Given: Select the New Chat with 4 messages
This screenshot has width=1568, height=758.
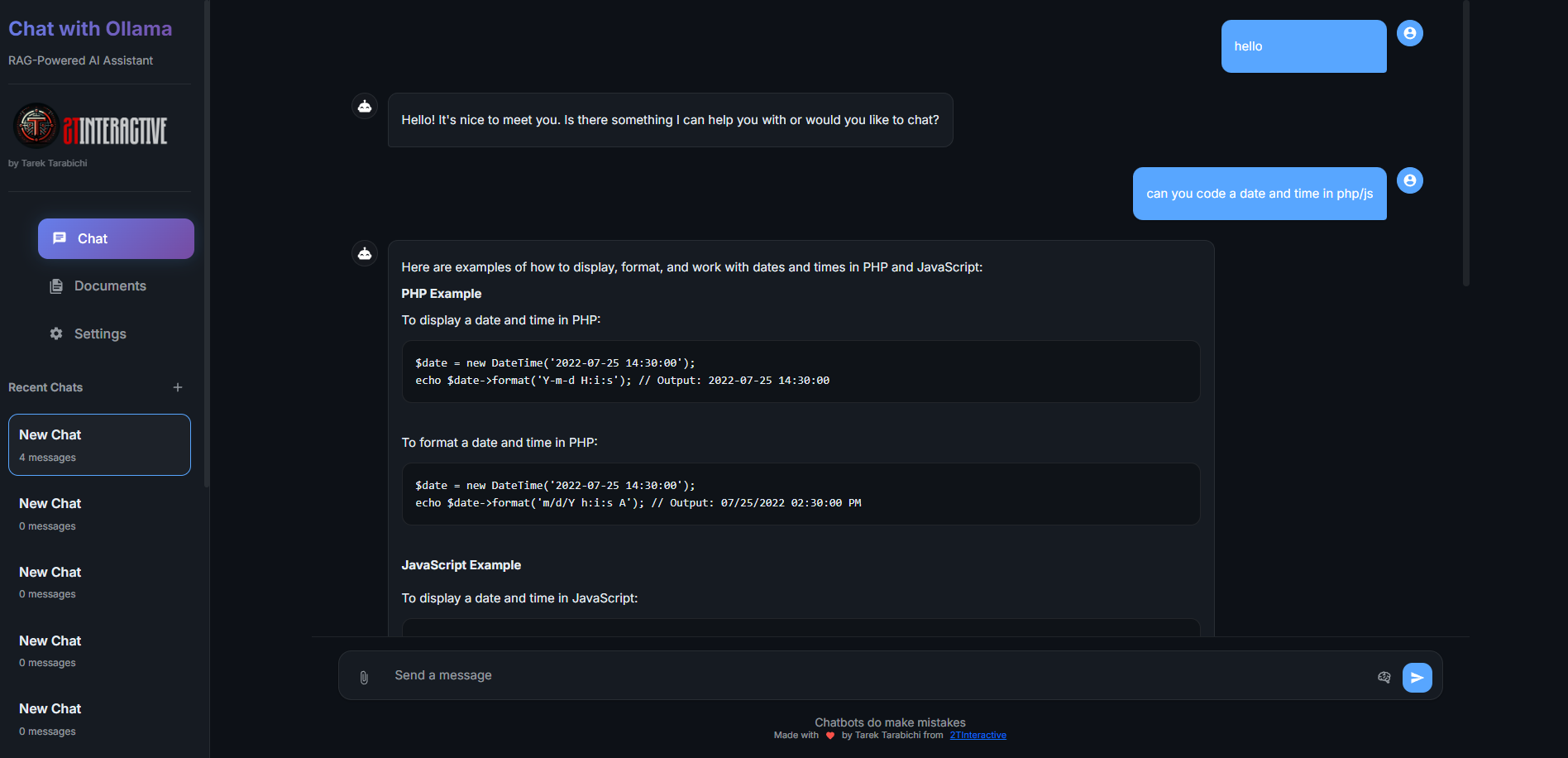Looking at the screenshot, I should coord(99,444).
